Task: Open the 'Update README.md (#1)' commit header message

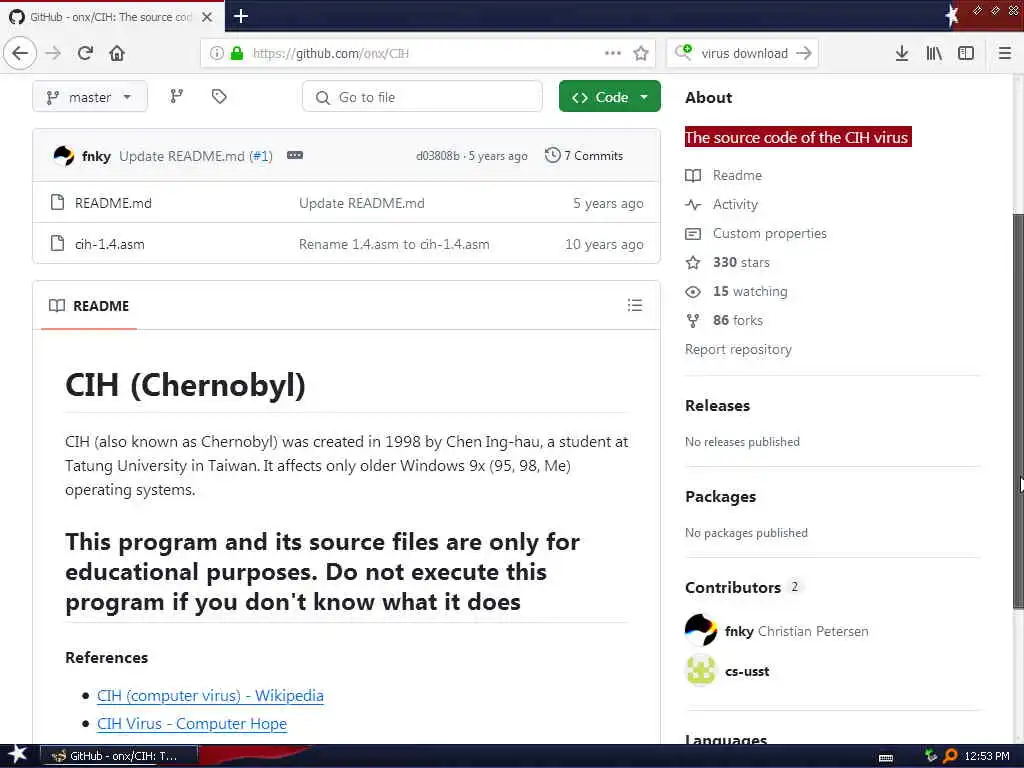Action: (196, 156)
